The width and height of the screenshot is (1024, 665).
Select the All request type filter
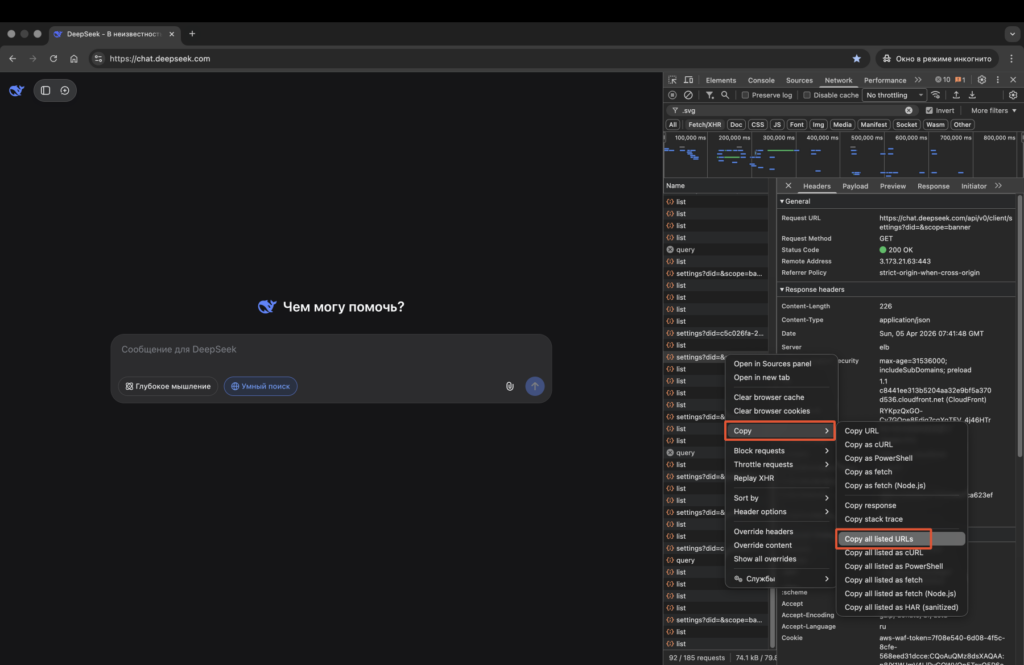coord(673,125)
